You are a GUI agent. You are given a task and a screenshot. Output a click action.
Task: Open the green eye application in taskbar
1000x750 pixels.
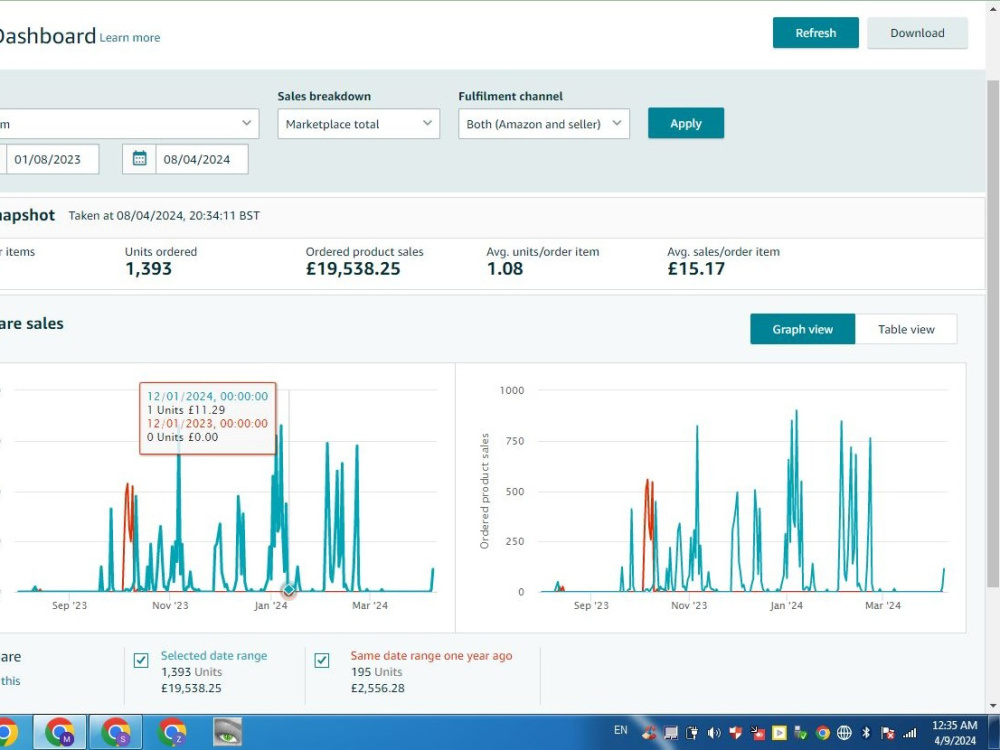227,732
